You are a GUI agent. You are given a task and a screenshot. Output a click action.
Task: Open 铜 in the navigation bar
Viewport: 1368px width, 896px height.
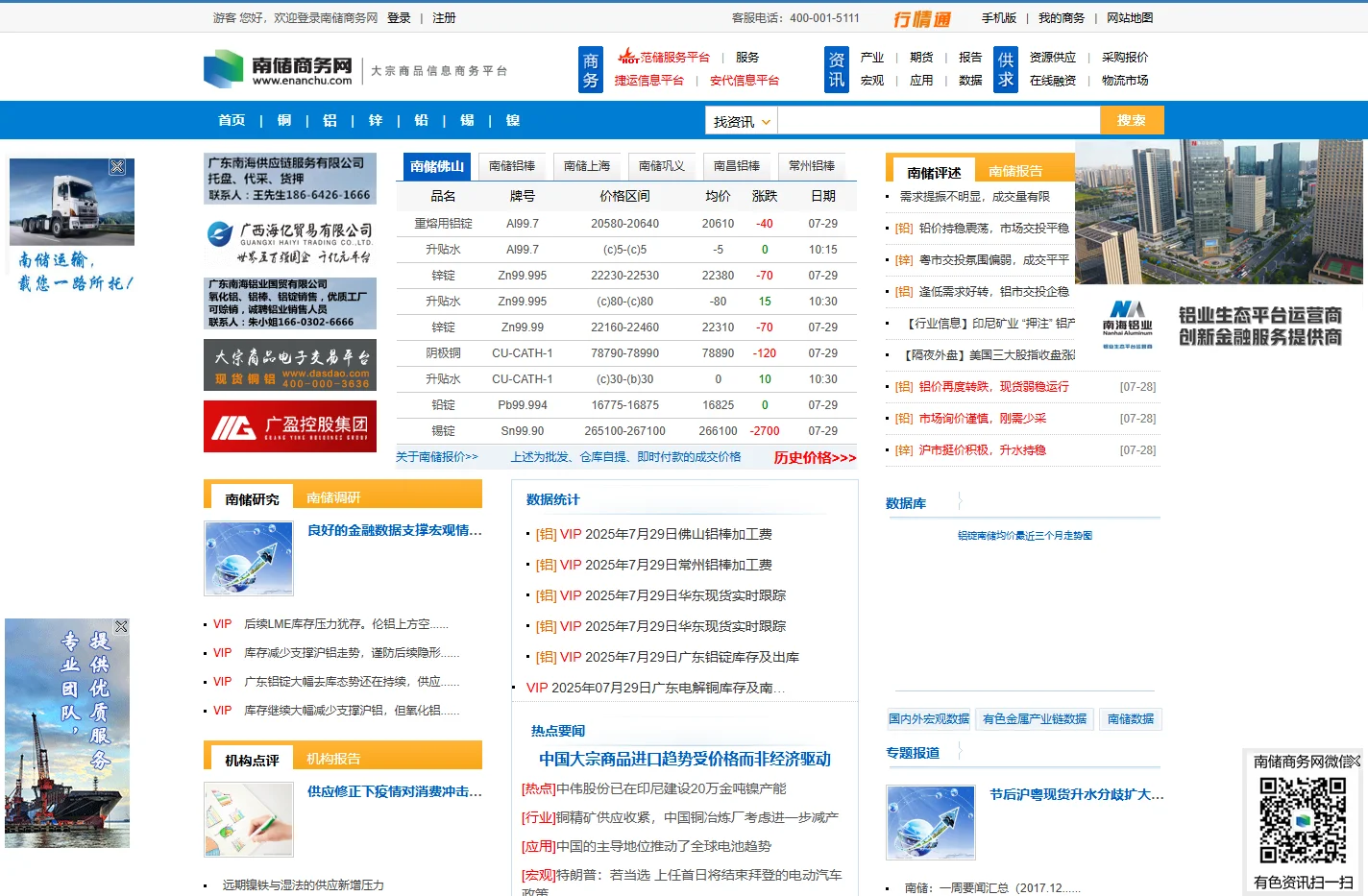coord(284,120)
